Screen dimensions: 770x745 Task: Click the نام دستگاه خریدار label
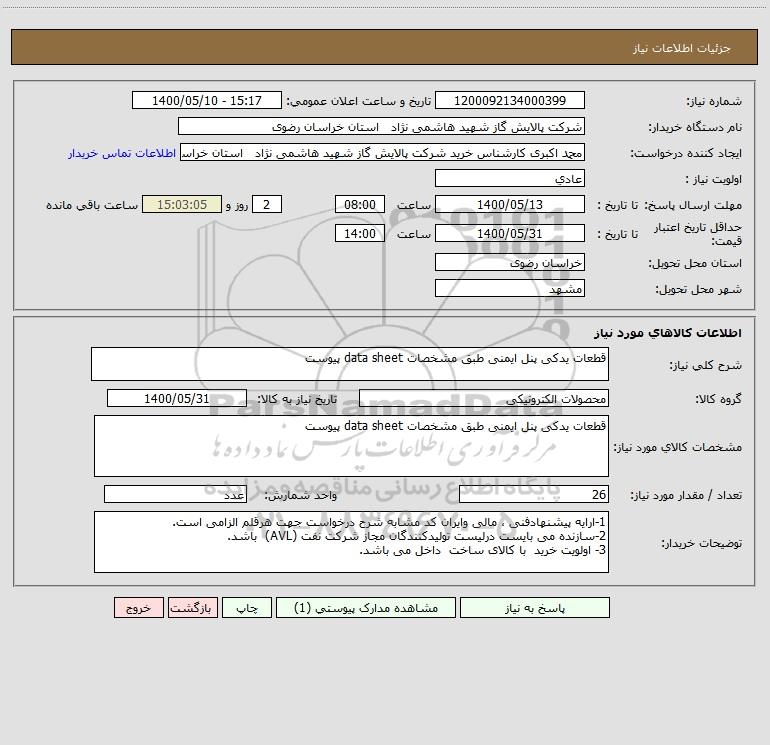[x=695, y=127]
